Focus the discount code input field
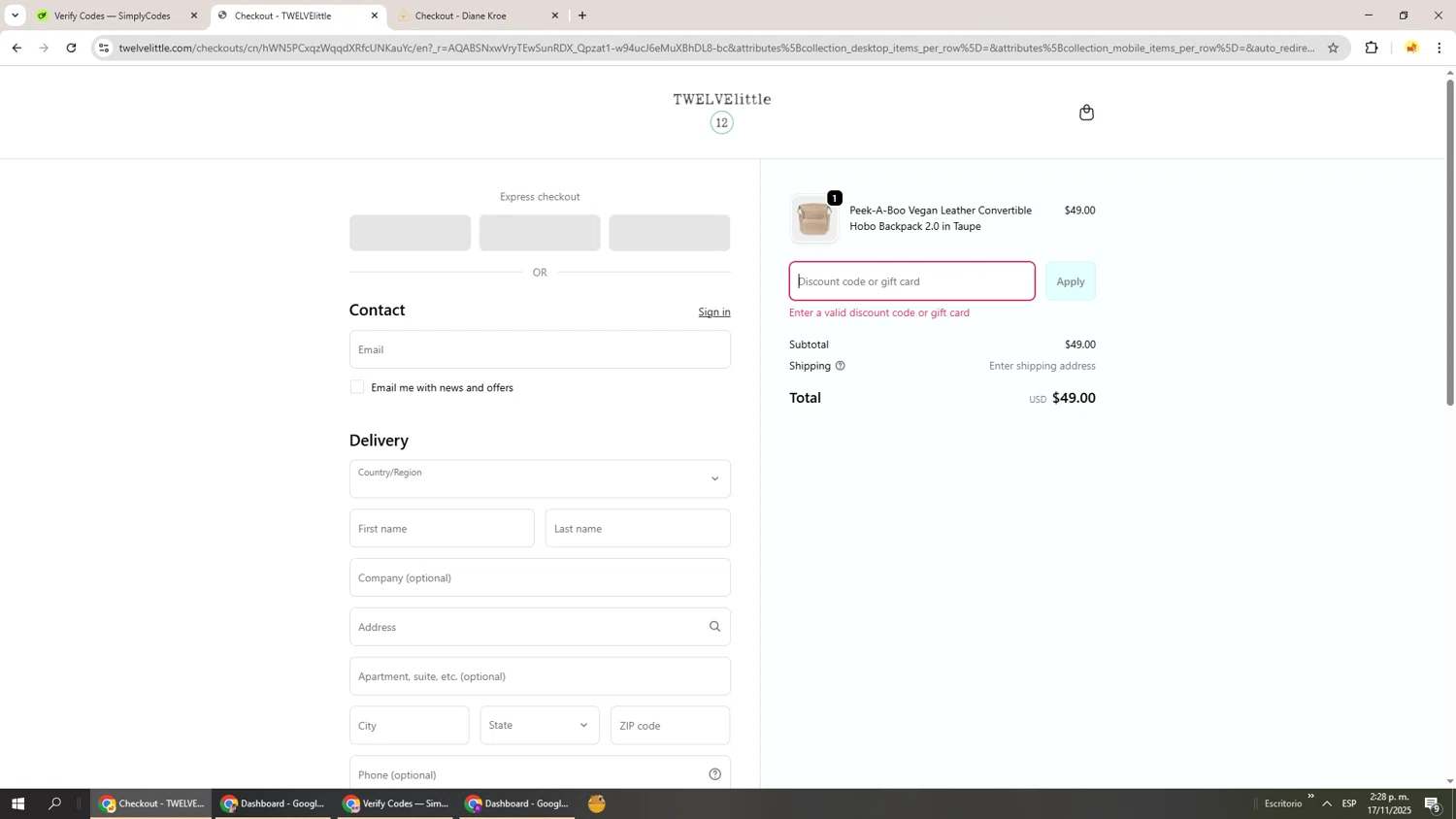Screen dimensions: 1456x819 coord(912,281)
